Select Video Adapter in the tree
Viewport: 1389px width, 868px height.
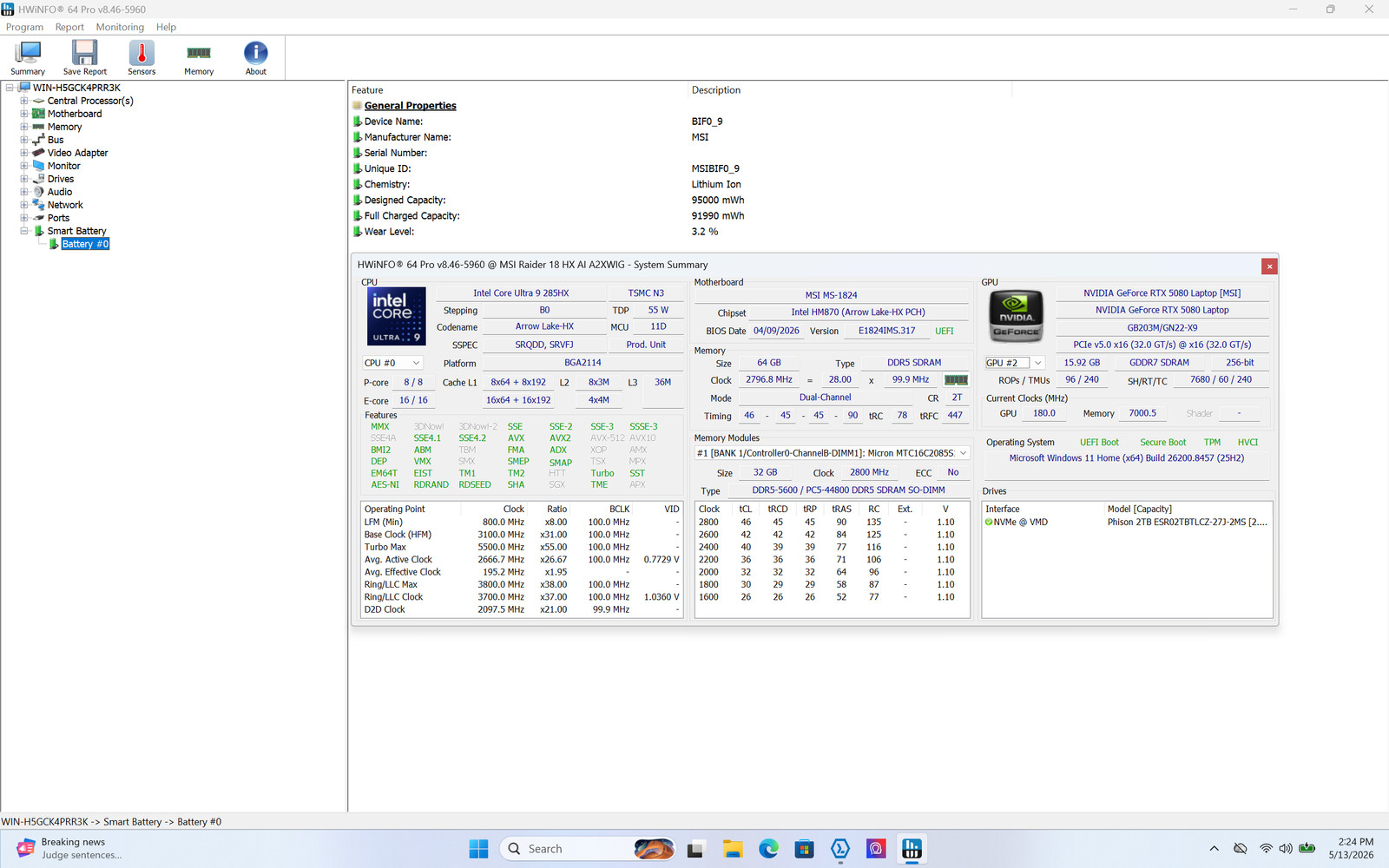(x=77, y=153)
